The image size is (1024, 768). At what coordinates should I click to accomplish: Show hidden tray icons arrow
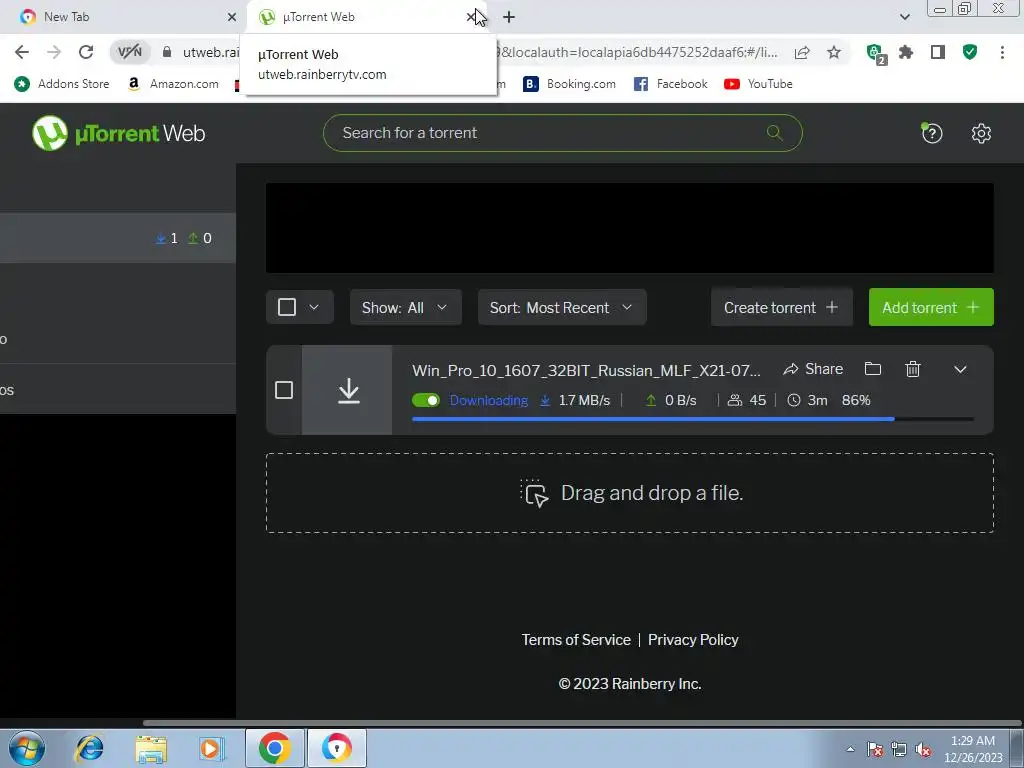point(850,749)
